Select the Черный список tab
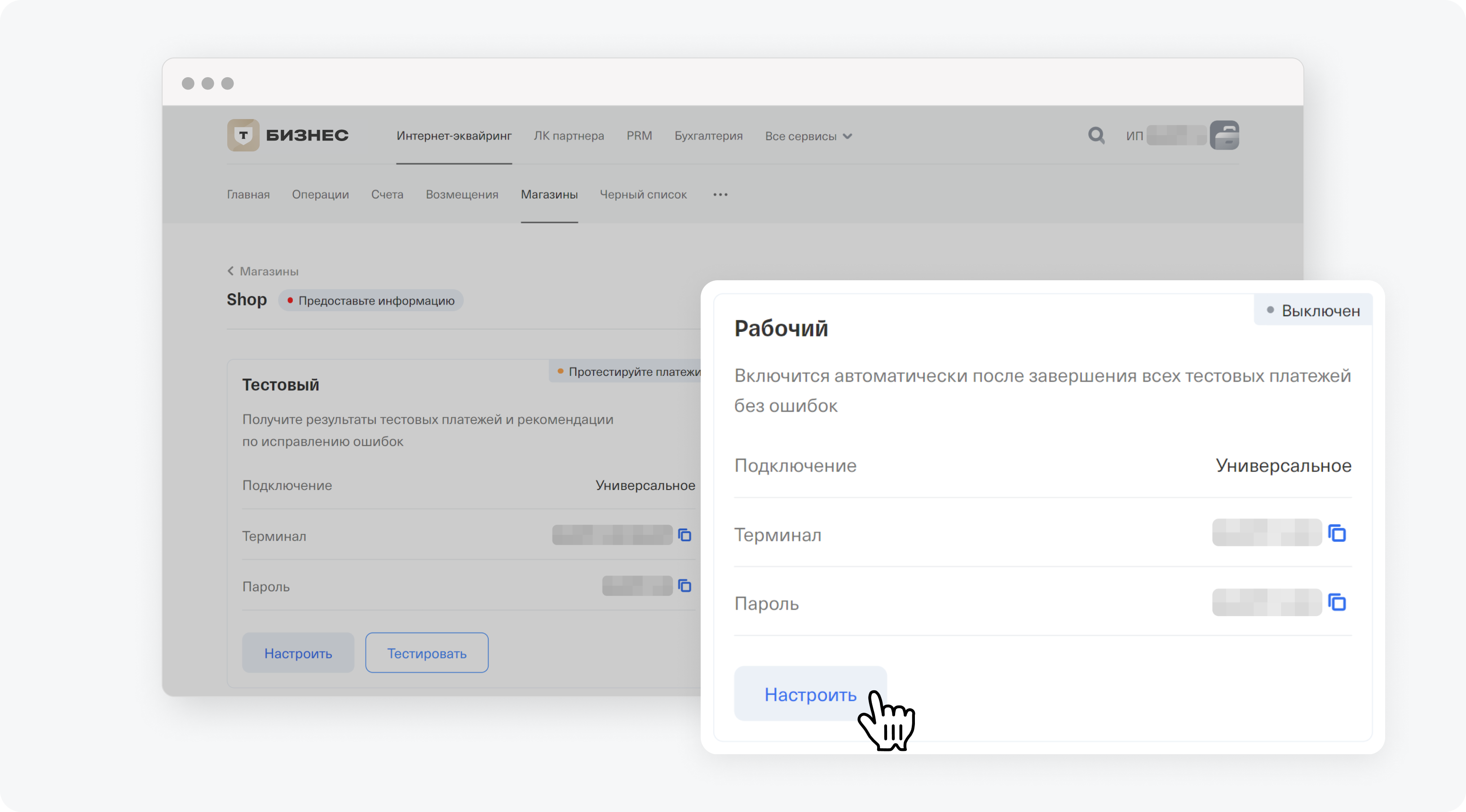1466x812 pixels. tap(643, 194)
